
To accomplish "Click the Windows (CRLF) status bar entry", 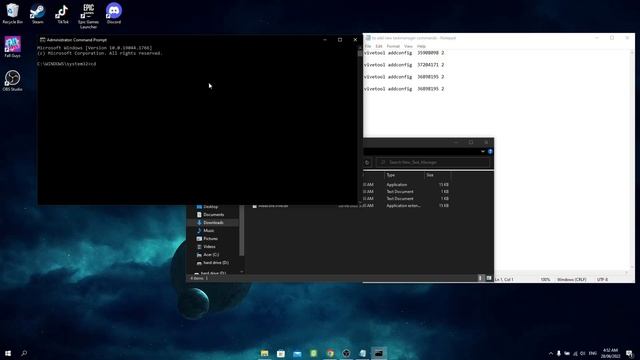I will click(571, 280).
